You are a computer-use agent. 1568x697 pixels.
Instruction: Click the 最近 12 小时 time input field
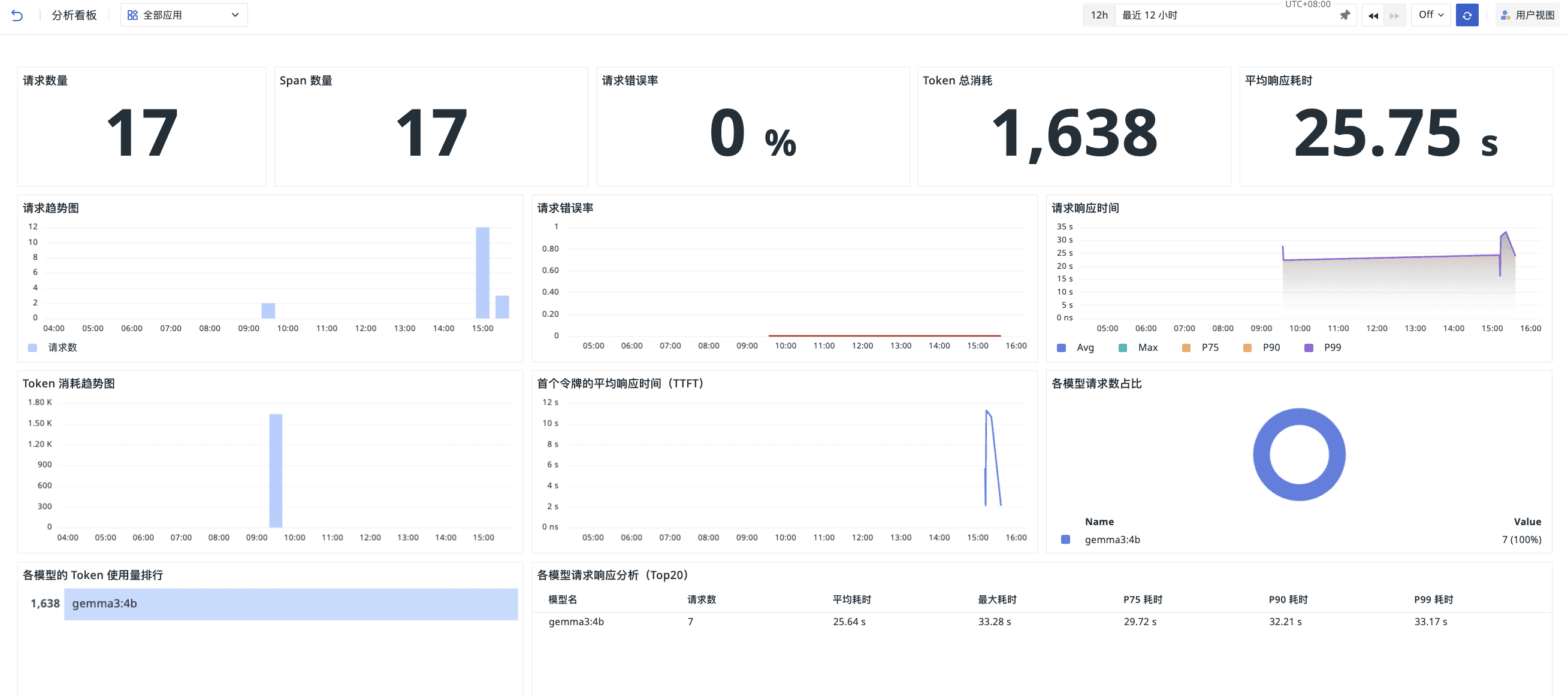pyautogui.click(x=1223, y=15)
